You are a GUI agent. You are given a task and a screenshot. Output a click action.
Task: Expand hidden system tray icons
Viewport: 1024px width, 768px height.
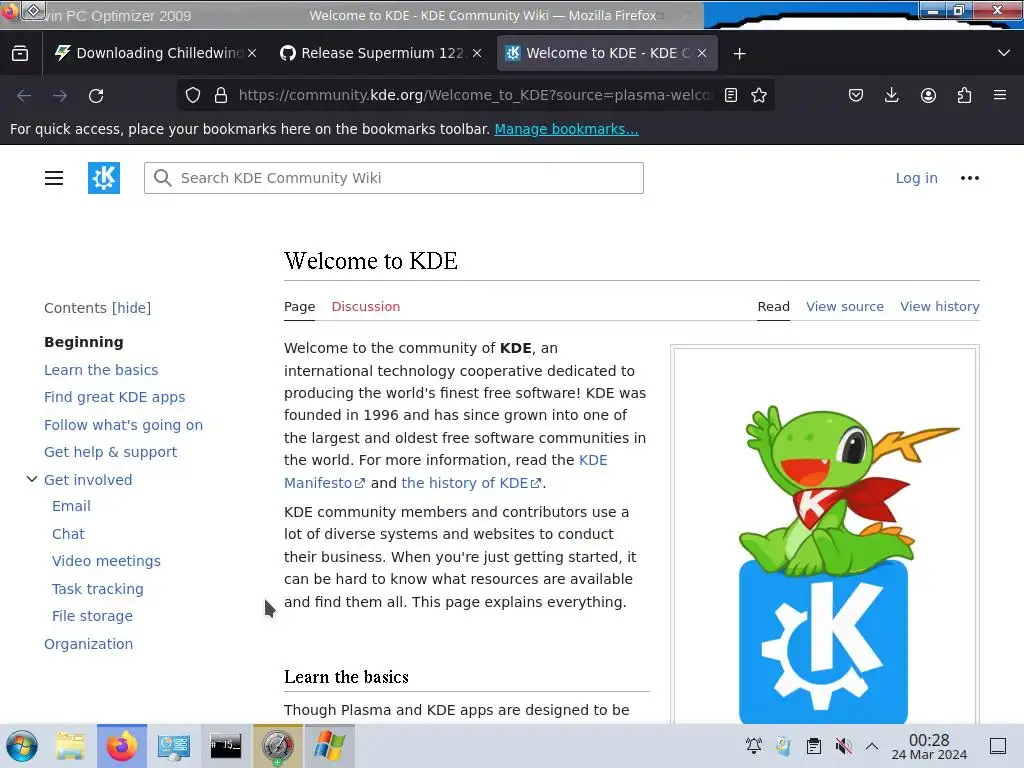point(872,746)
